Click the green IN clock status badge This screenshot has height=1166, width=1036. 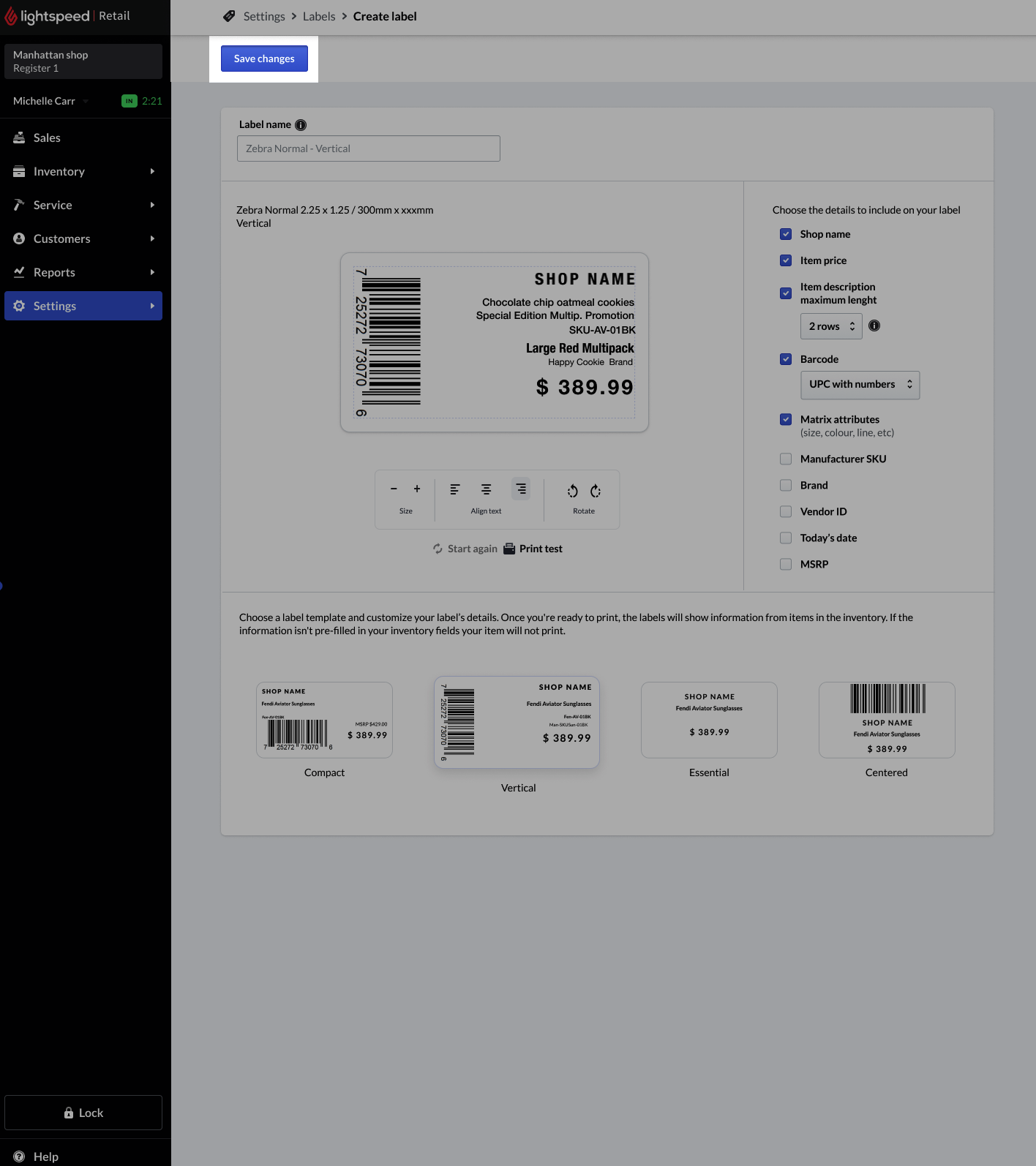129,101
